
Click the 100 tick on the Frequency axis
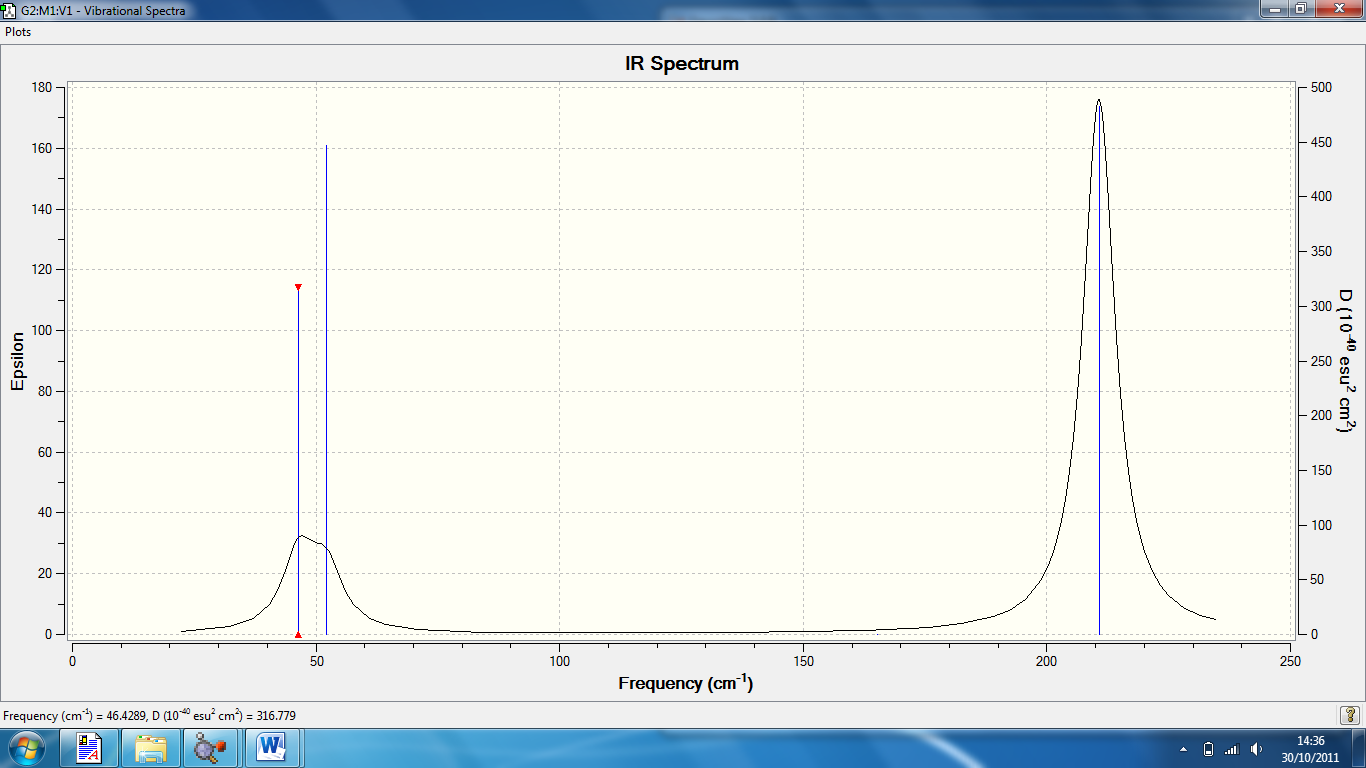pyautogui.click(x=559, y=662)
